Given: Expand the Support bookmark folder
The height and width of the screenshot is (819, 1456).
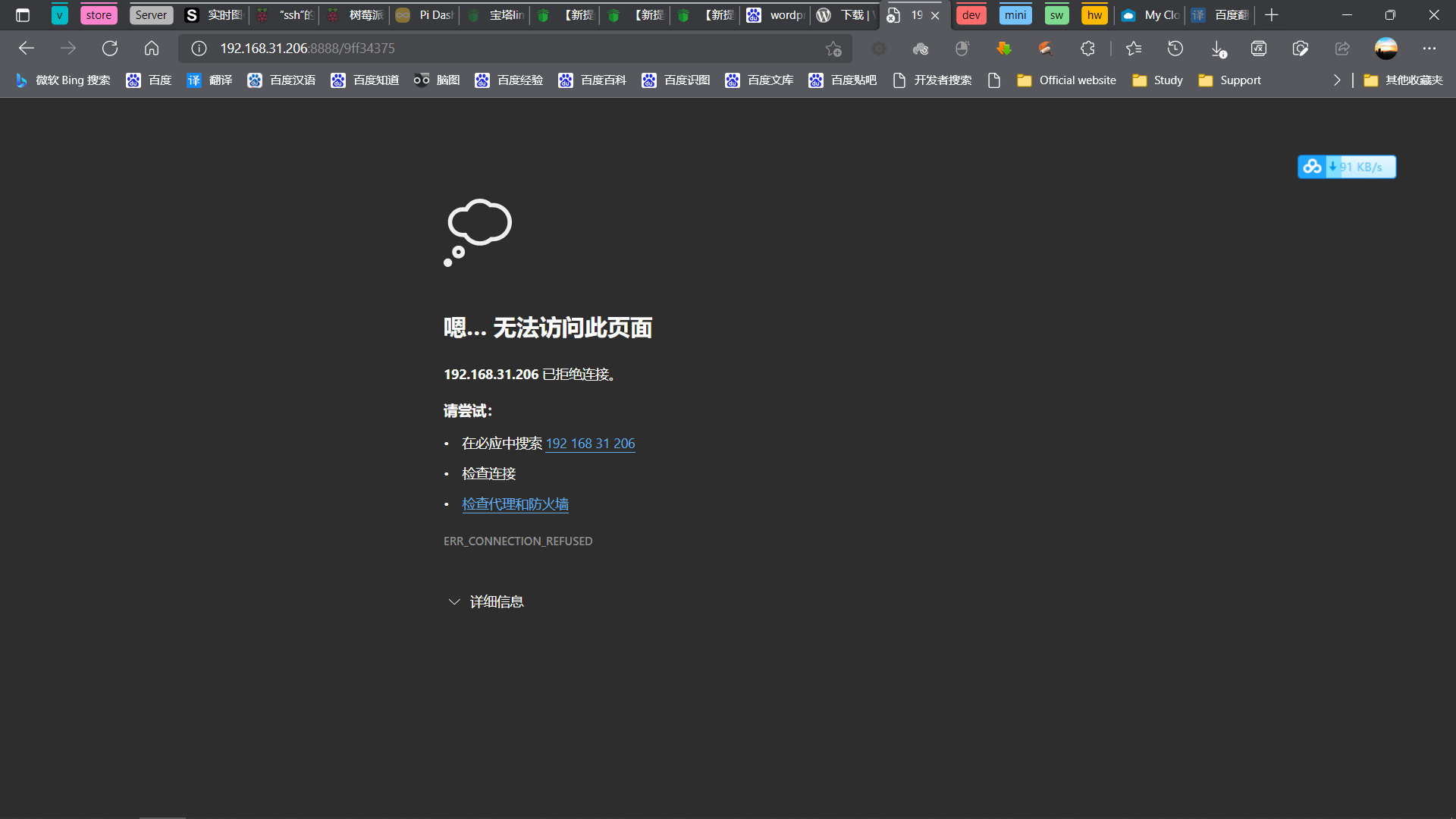Looking at the screenshot, I should click(x=1229, y=80).
